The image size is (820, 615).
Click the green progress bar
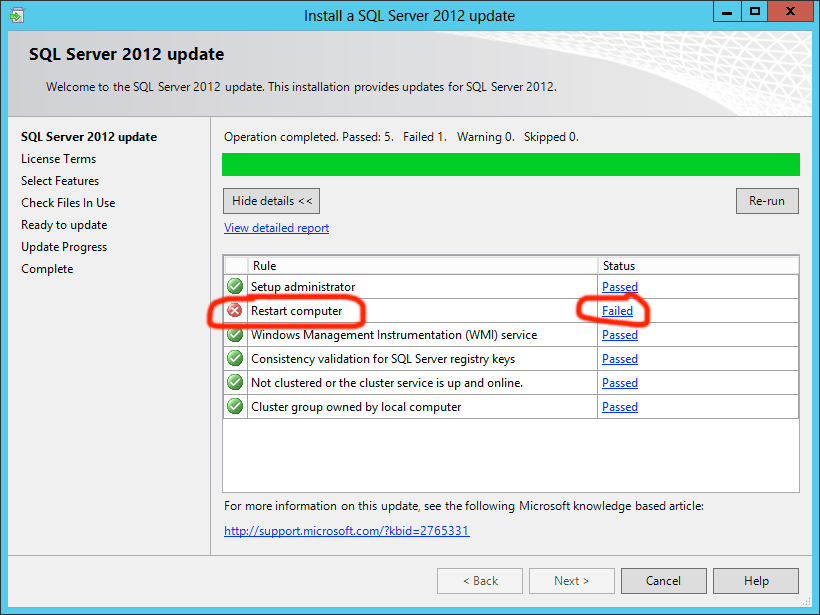point(510,164)
